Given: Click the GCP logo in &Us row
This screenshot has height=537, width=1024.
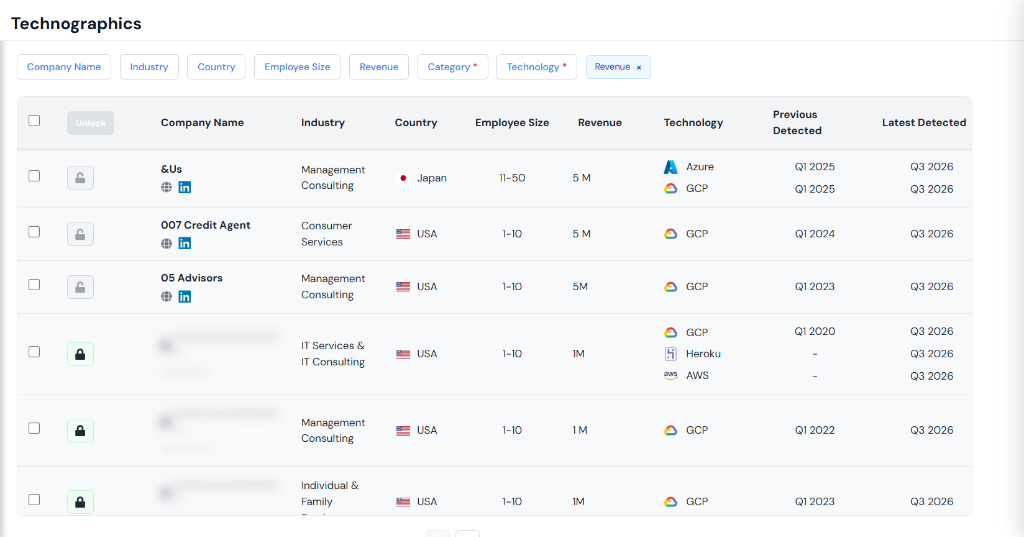Looking at the screenshot, I should (x=671, y=188).
